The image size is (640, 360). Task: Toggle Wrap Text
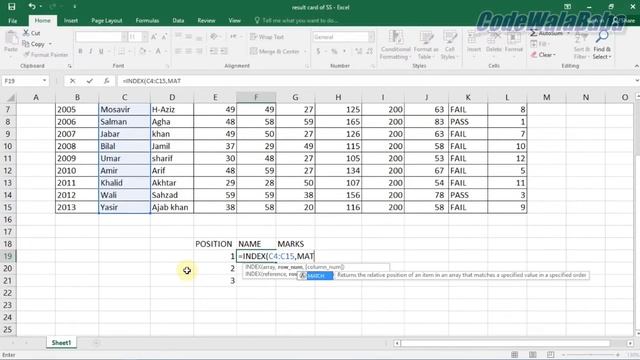click(x=267, y=37)
